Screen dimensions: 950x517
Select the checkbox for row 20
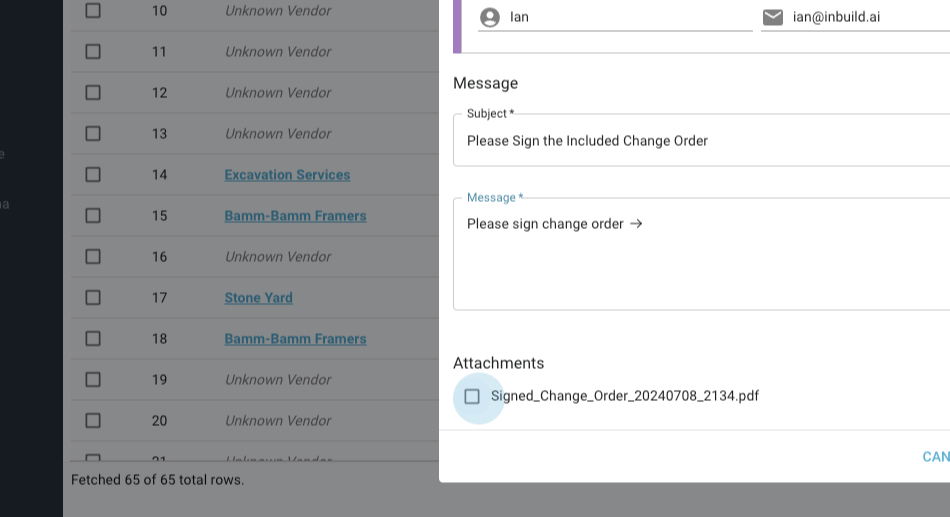point(93,421)
